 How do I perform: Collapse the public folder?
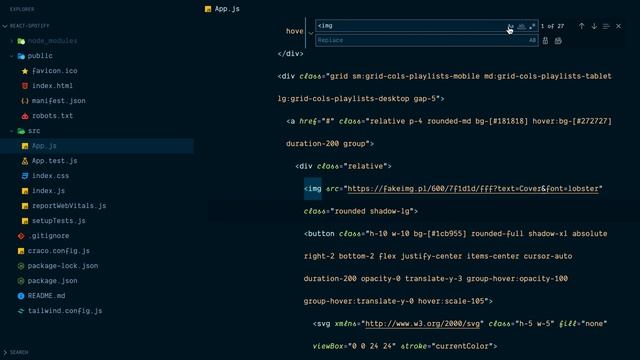(11, 56)
